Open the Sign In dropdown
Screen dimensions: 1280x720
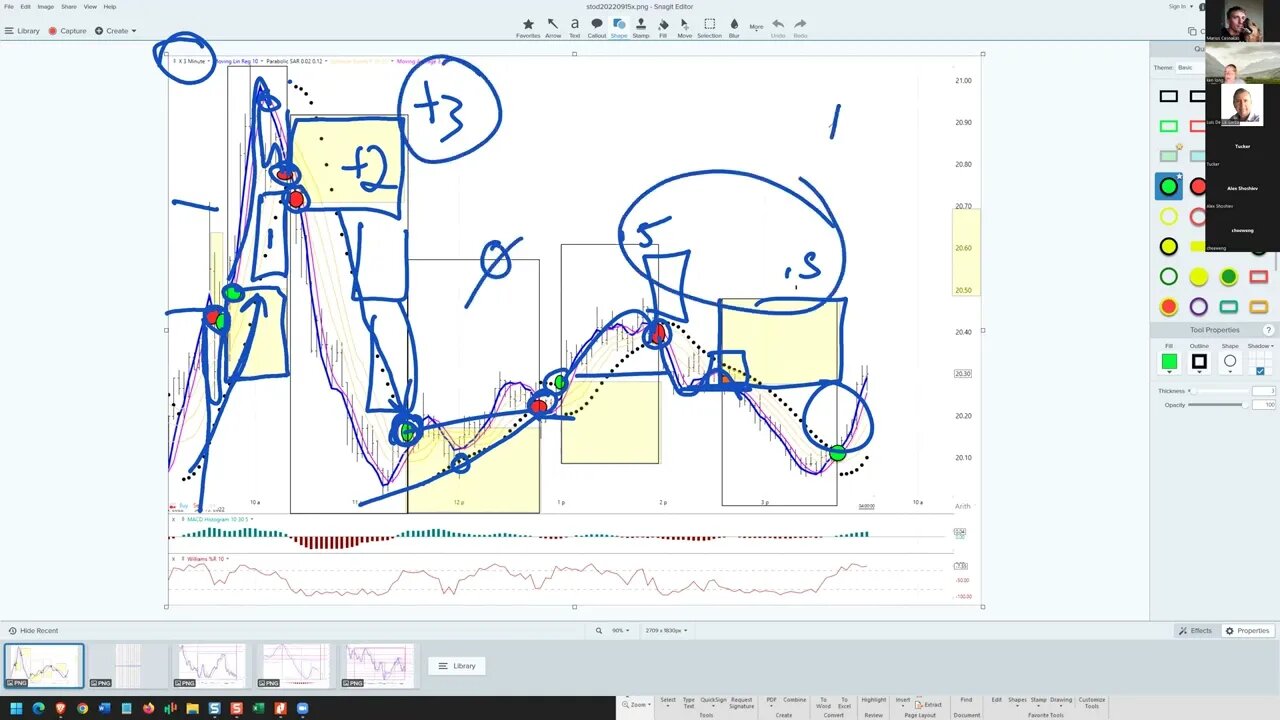coord(1180,6)
